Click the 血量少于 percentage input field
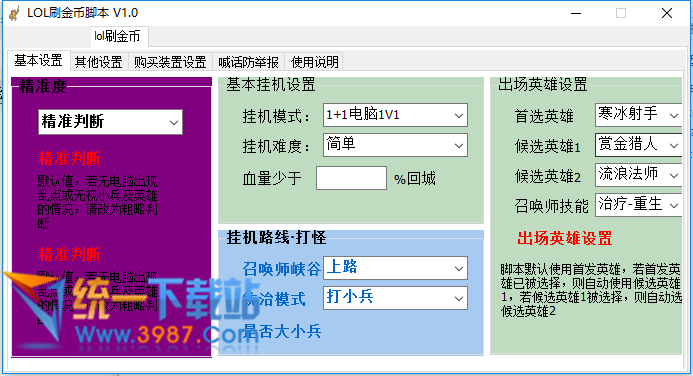The image size is (693, 376). 351,178
